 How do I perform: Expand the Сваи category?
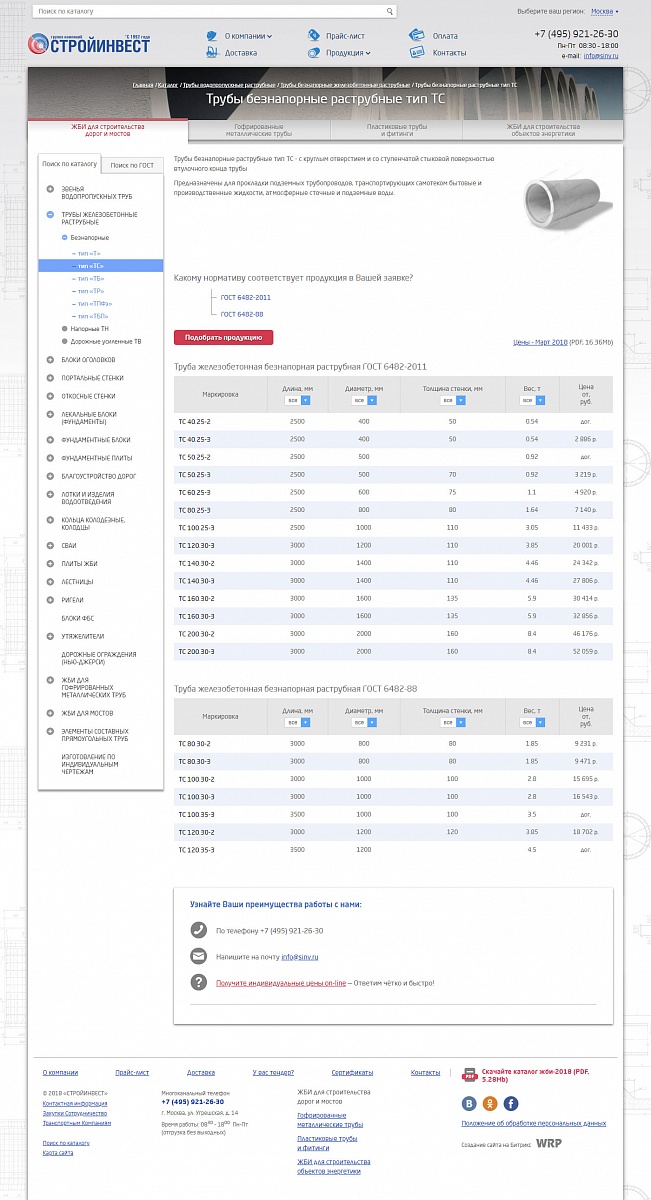pyautogui.click(x=50, y=545)
